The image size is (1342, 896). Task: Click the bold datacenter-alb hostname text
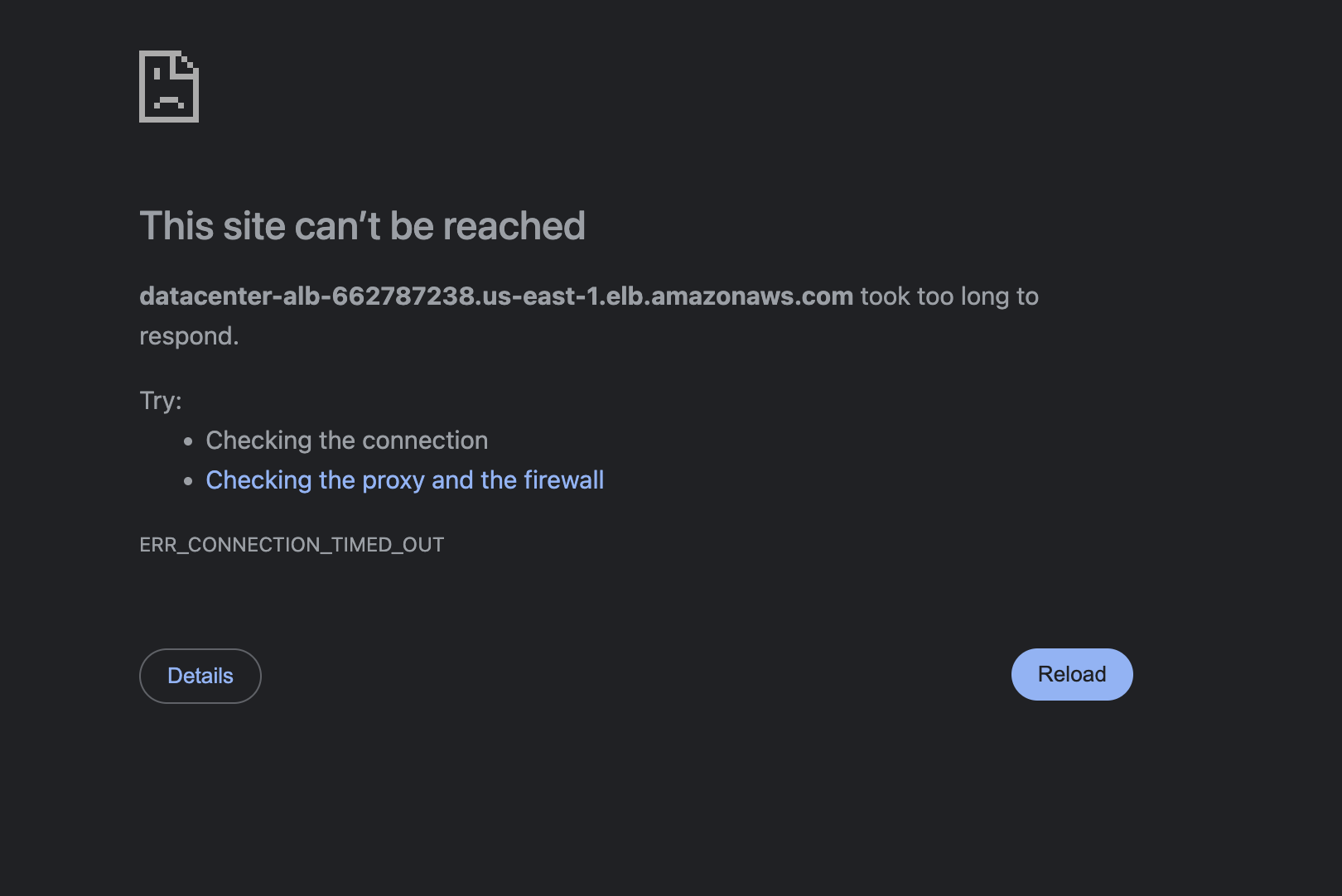(x=495, y=296)
